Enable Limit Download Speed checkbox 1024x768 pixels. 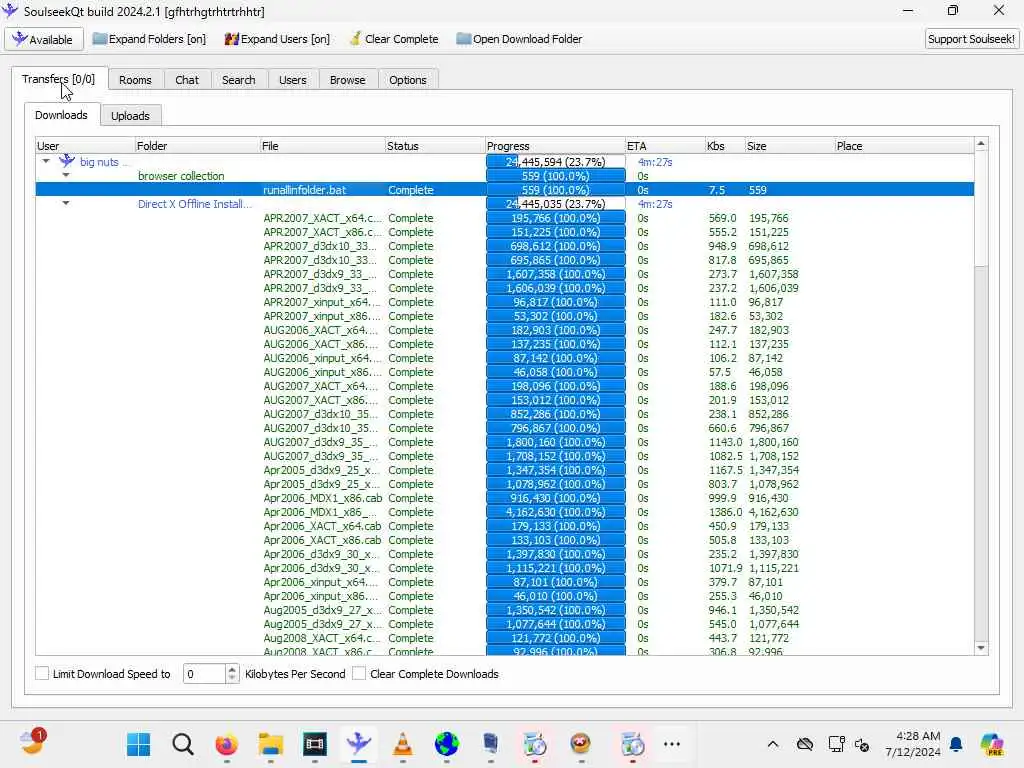pos(42,673)
